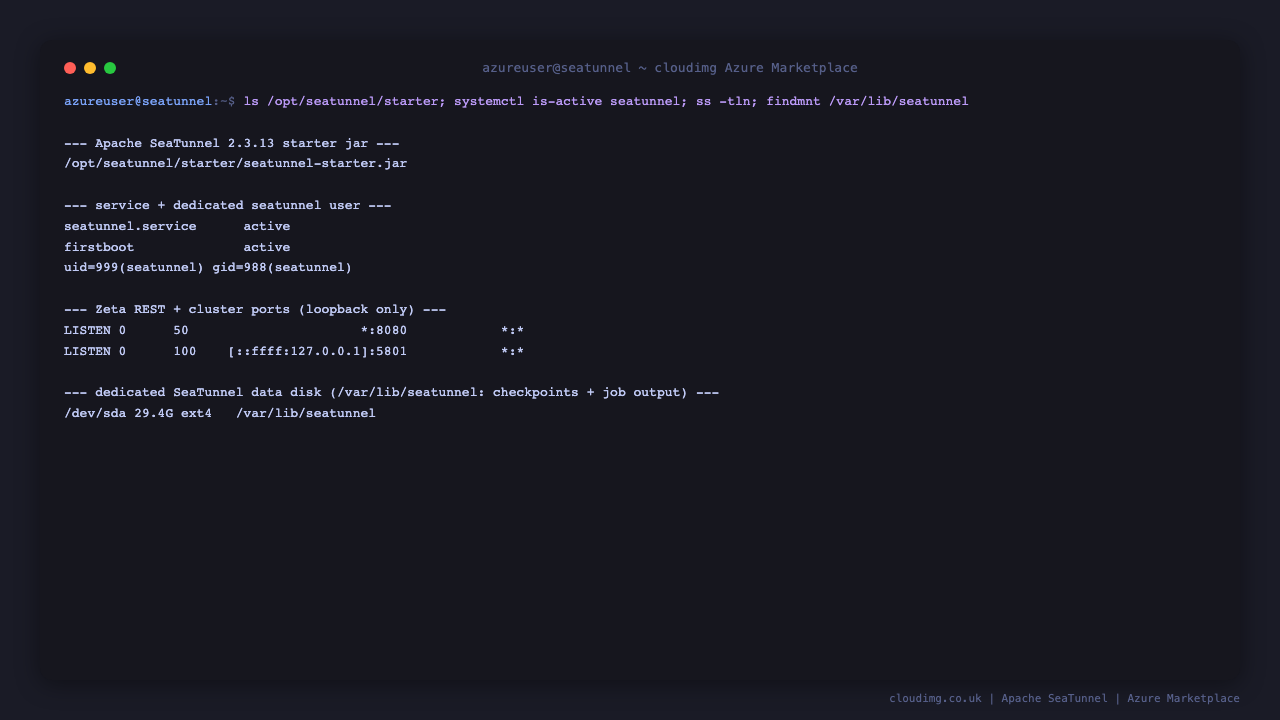Click the systemctl is-active seatunnel command
1280x720 pixels.
coord(567,101)
